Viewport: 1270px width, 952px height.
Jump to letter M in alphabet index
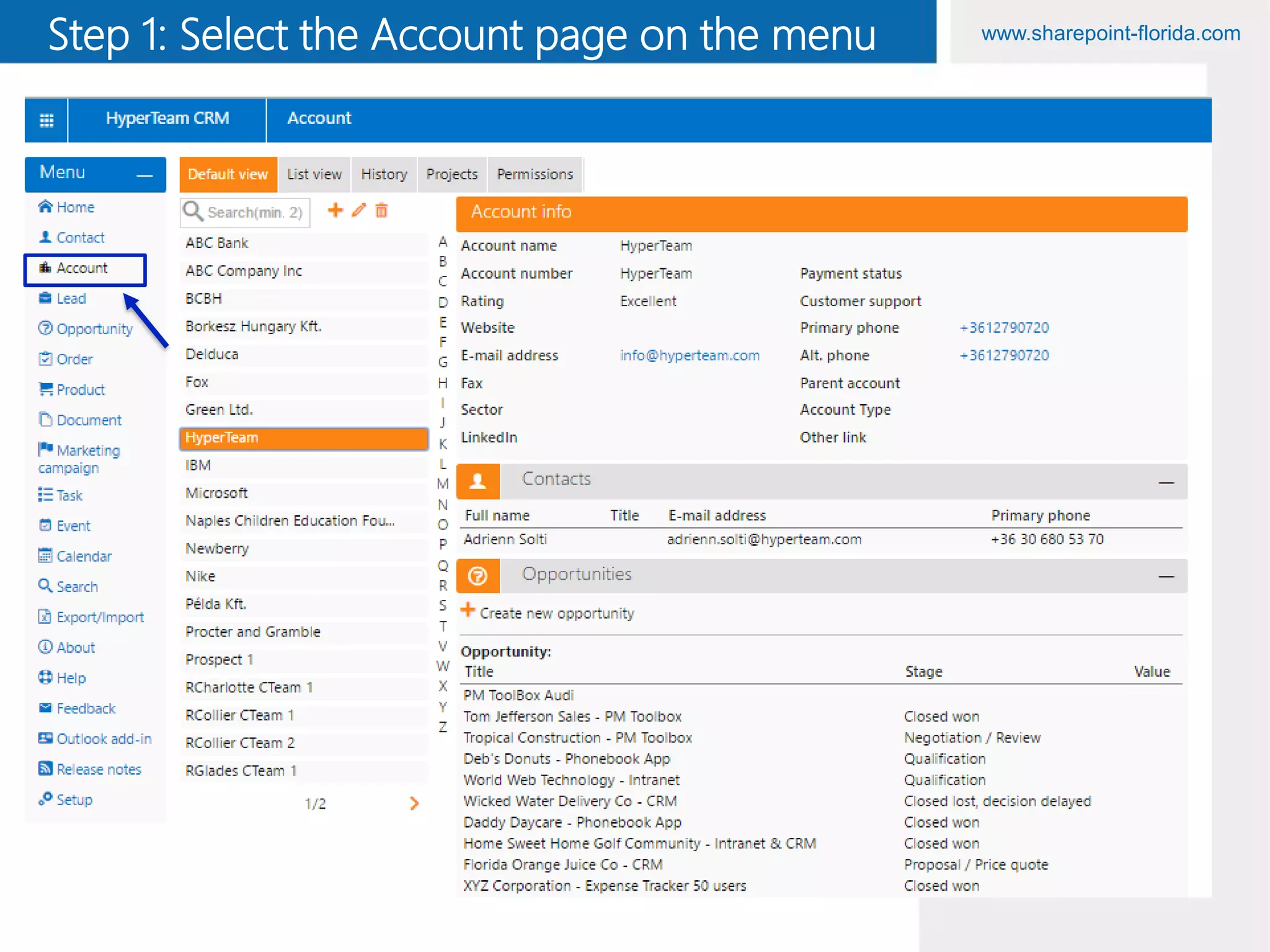click(443, 484)
